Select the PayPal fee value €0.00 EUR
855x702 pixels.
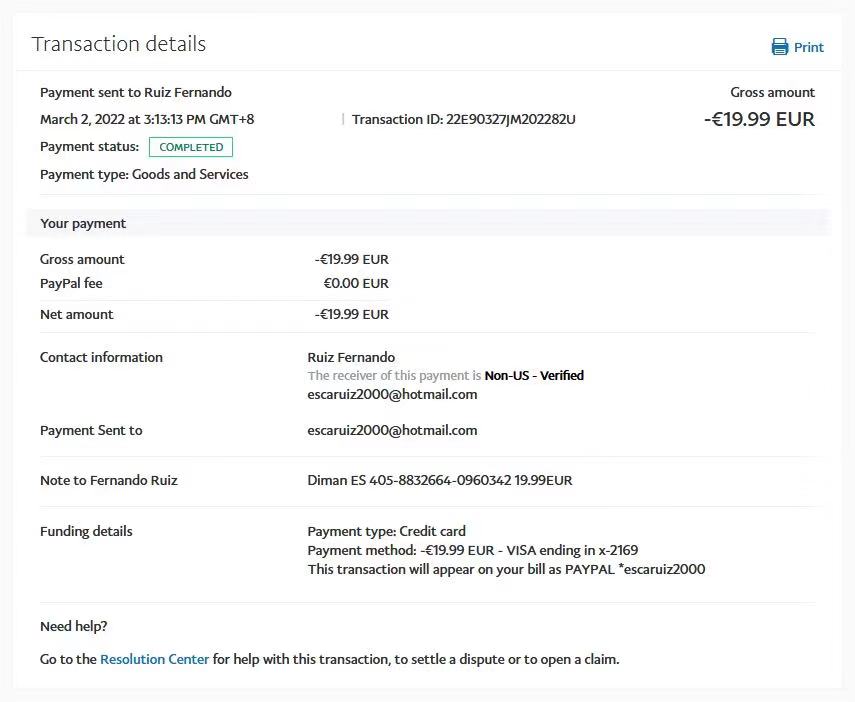tap(355, 283)
